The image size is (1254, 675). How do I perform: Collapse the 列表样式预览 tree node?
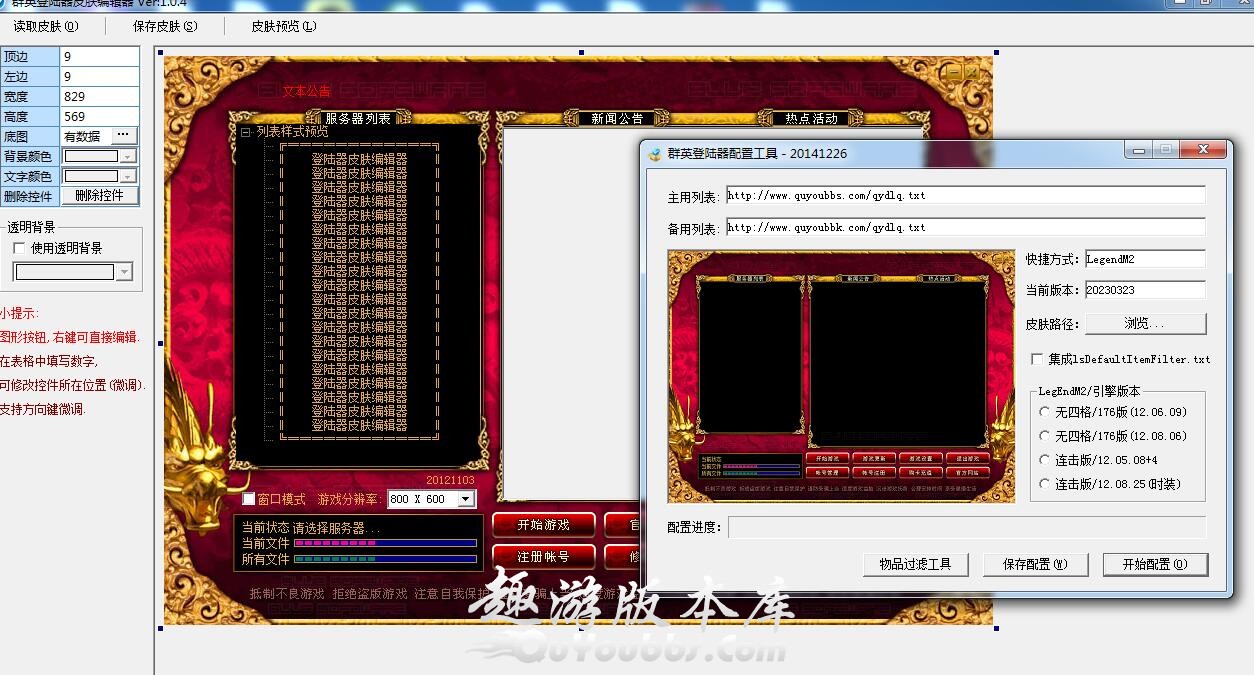click(245, 132)
